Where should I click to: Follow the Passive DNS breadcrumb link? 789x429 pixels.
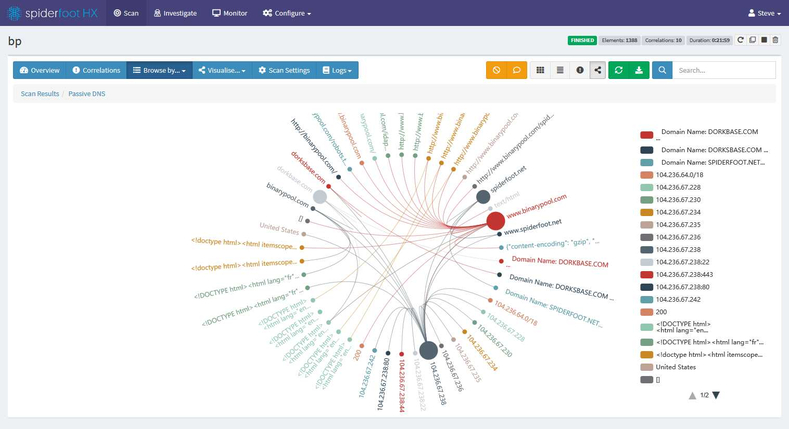pos(87,94)
